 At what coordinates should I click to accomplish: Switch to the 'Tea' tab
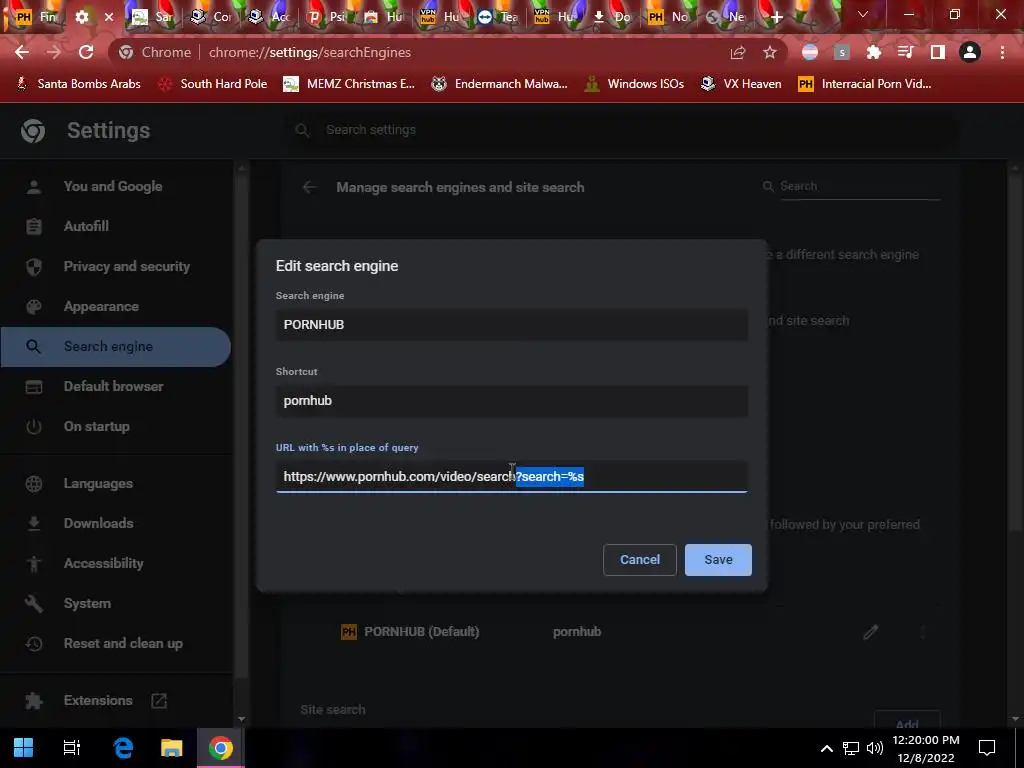(x=498, y=17)
